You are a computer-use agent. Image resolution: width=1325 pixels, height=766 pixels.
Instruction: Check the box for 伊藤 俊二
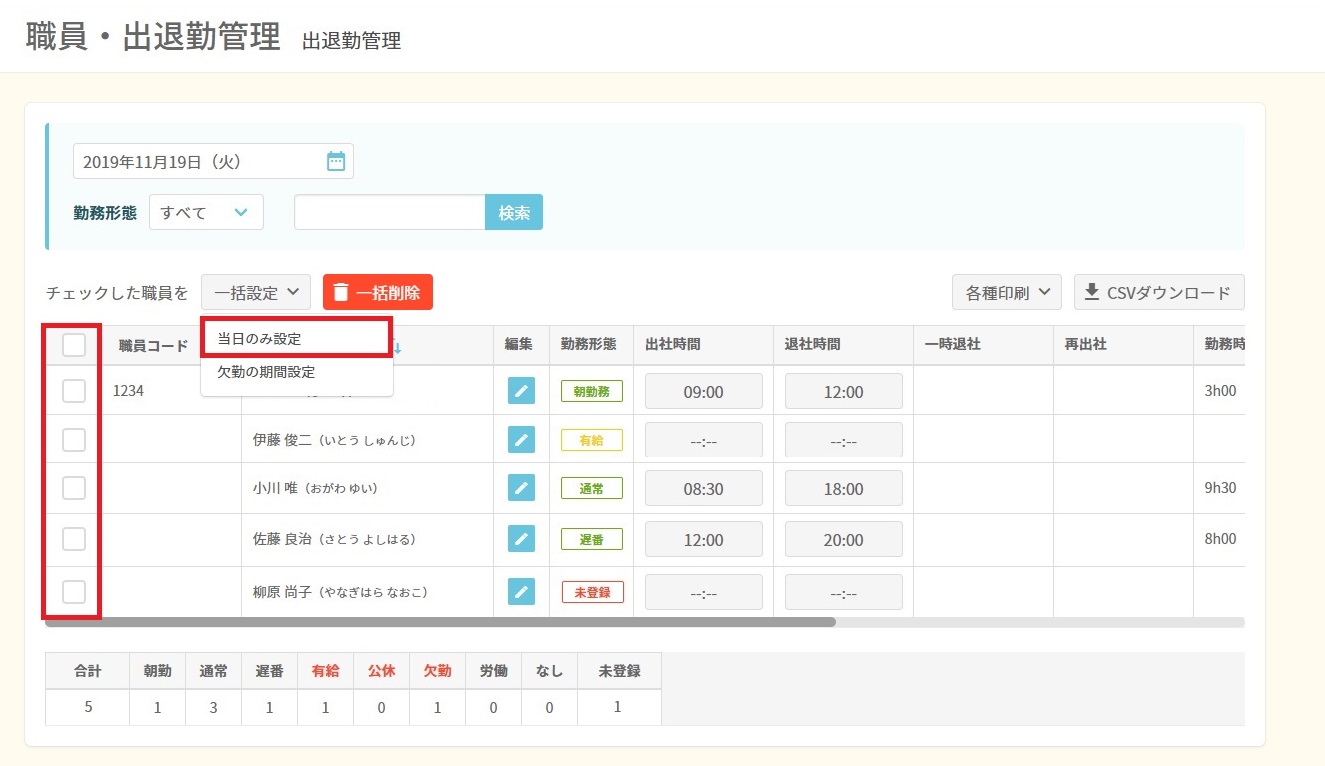tap(74, 439)
